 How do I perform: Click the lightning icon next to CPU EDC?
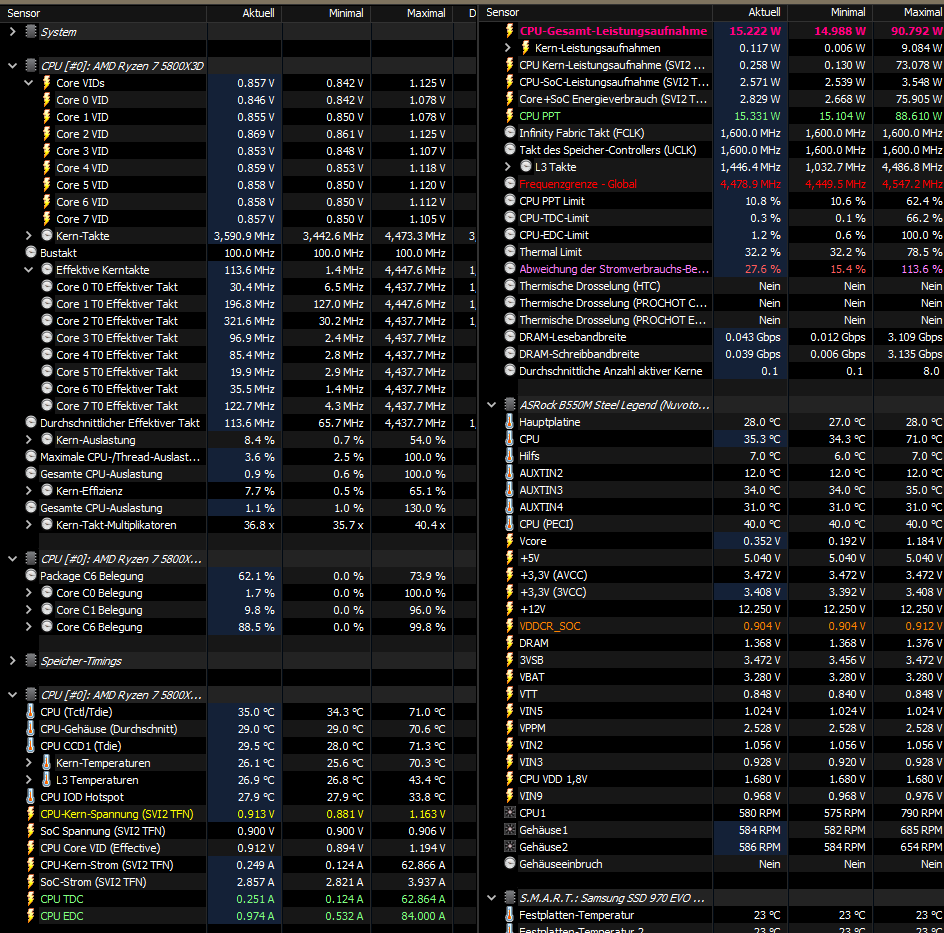pos(30,915)
